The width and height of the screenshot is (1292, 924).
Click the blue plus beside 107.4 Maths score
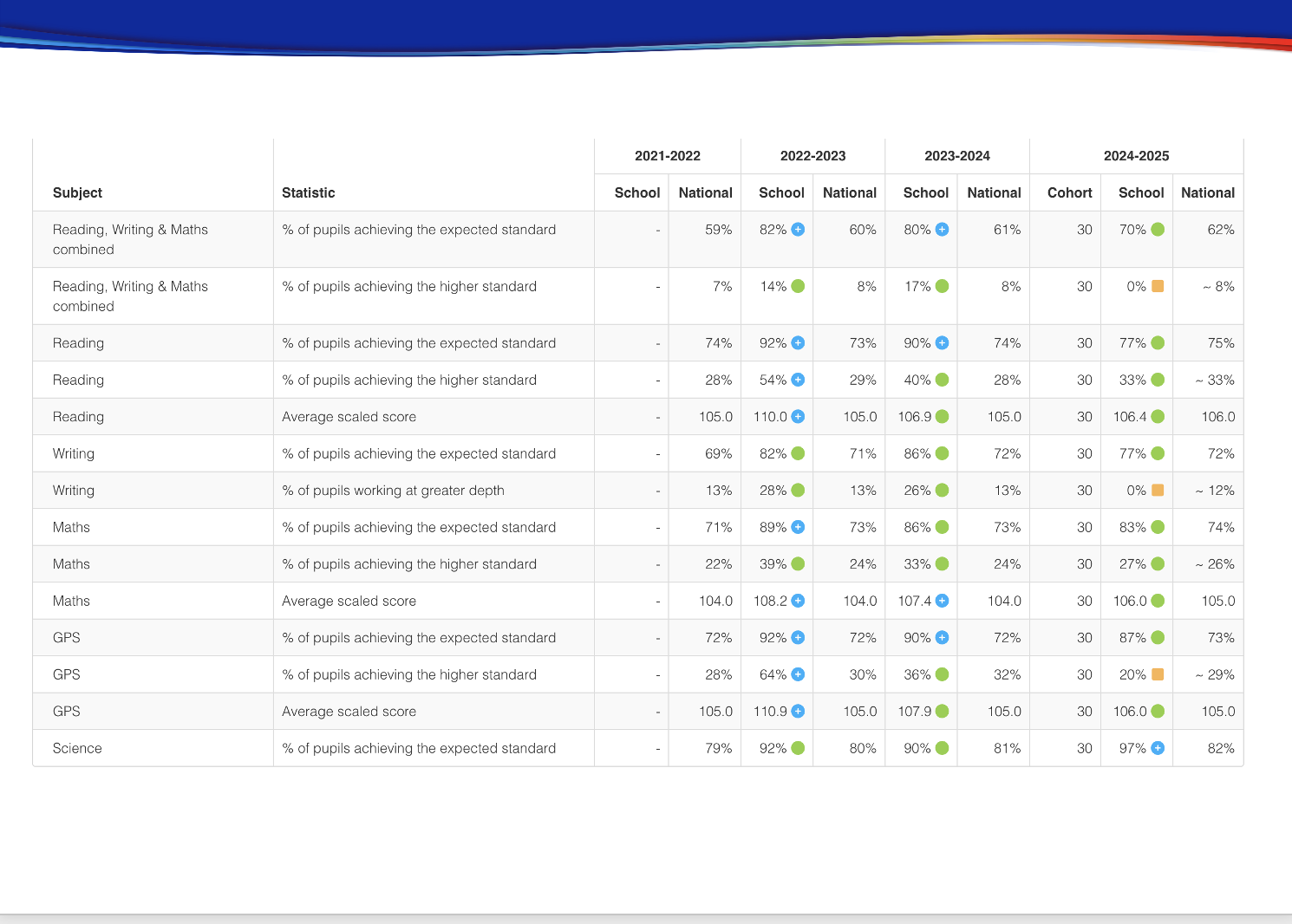pos(942,601)
